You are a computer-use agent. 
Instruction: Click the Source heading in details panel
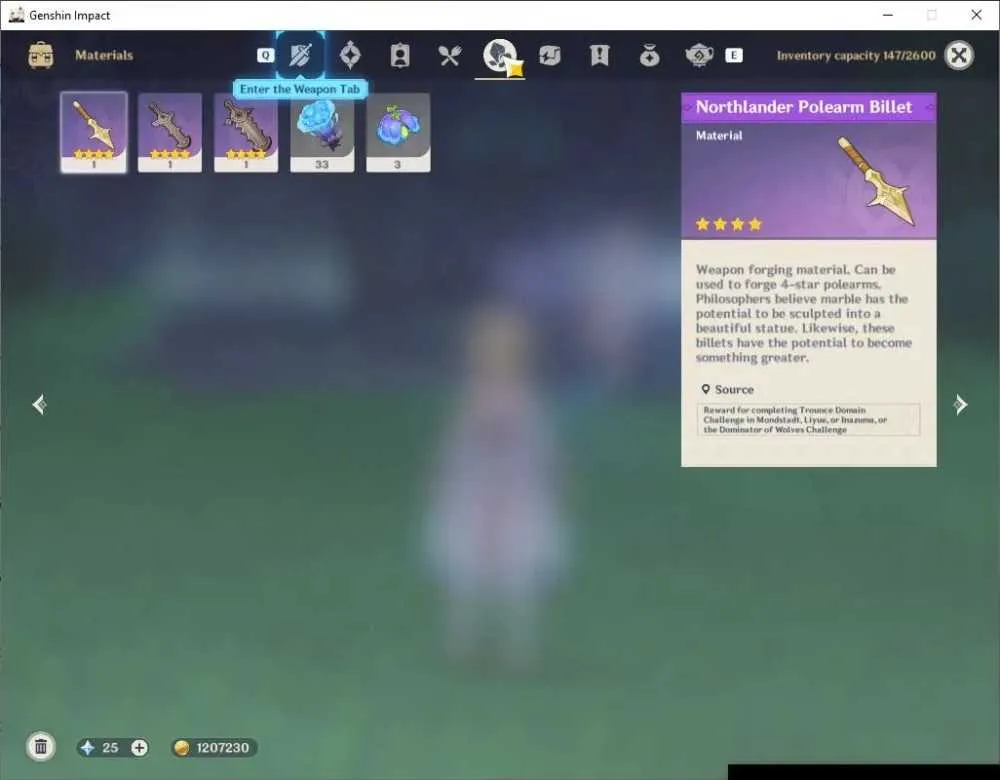728,389
